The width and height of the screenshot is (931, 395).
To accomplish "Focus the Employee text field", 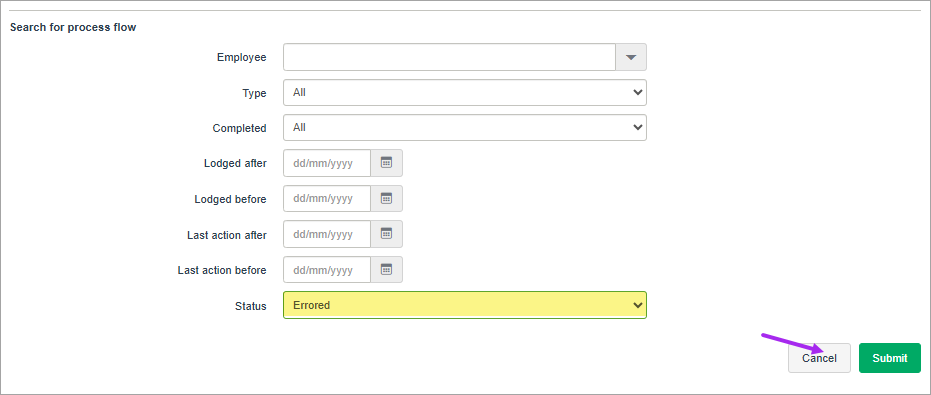I will click(x=449, y=57).
